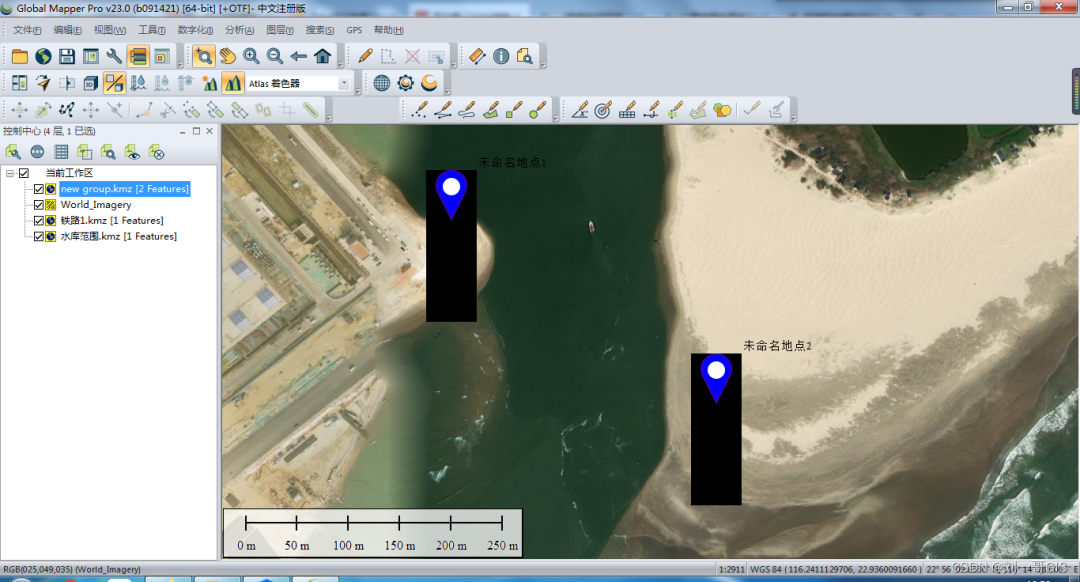The width and height of the screenshot is (1080, 582).
Task: Click the range ring target pencil icon
Action: 603,110
